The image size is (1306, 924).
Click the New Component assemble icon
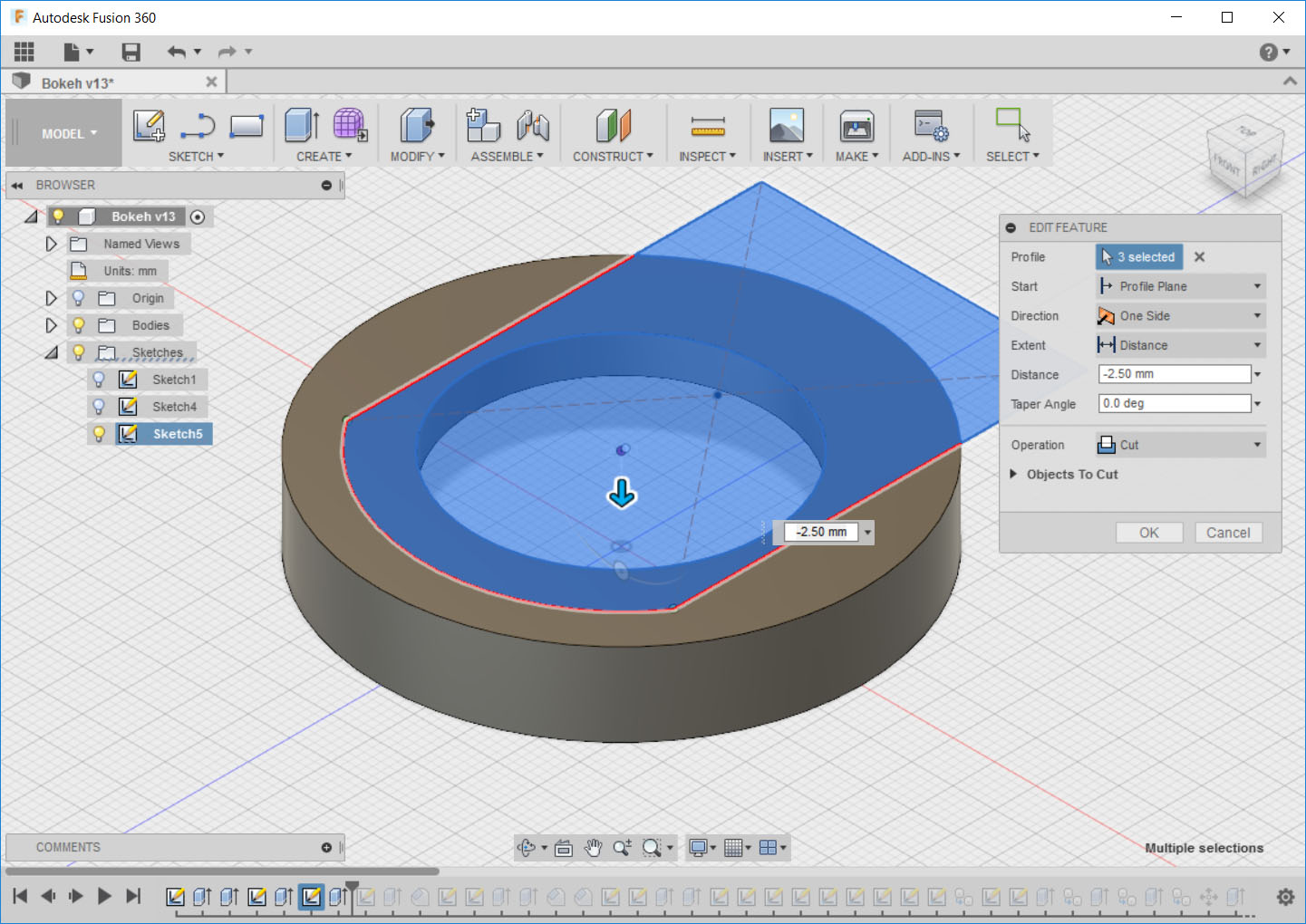click(483, 126)
